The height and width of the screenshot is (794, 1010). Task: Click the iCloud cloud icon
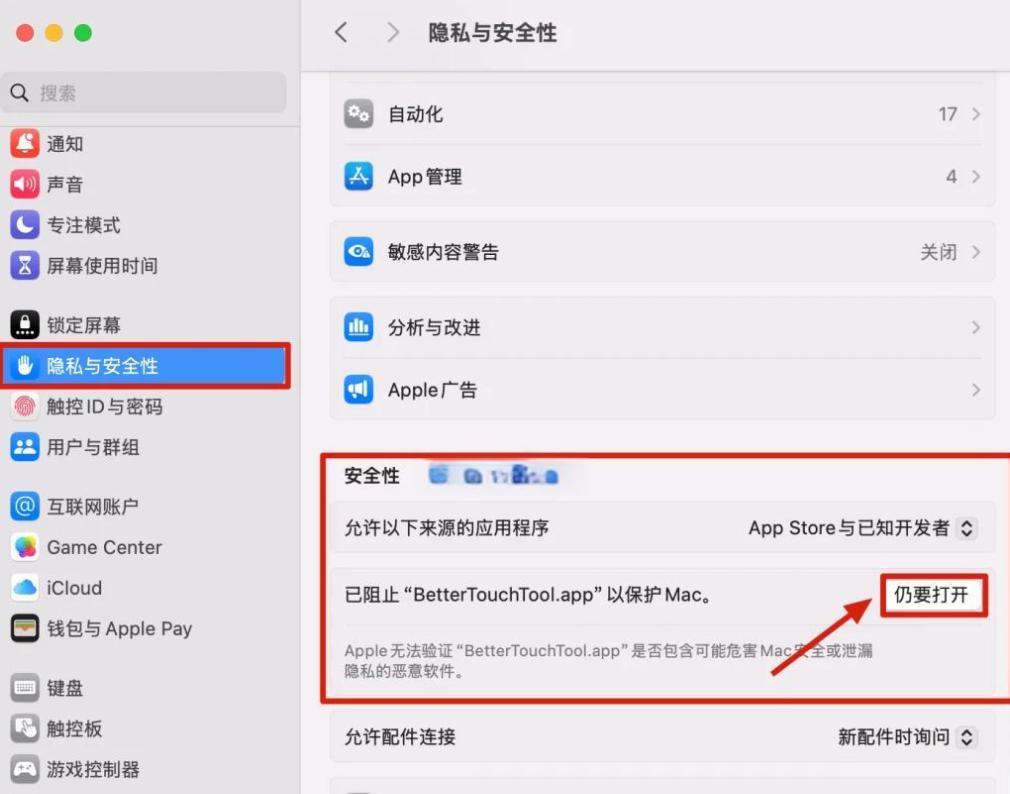tap(25, 588)
